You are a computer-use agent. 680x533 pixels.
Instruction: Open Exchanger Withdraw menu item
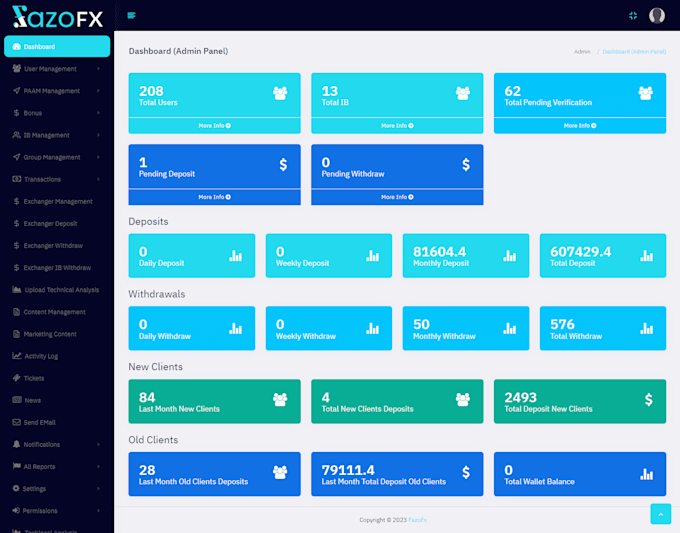(57, 245)
